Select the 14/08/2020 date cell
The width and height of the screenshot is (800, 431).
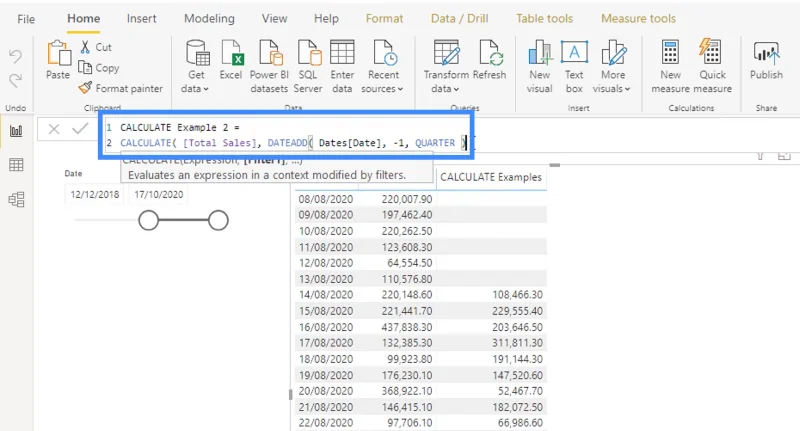point(326,295)
